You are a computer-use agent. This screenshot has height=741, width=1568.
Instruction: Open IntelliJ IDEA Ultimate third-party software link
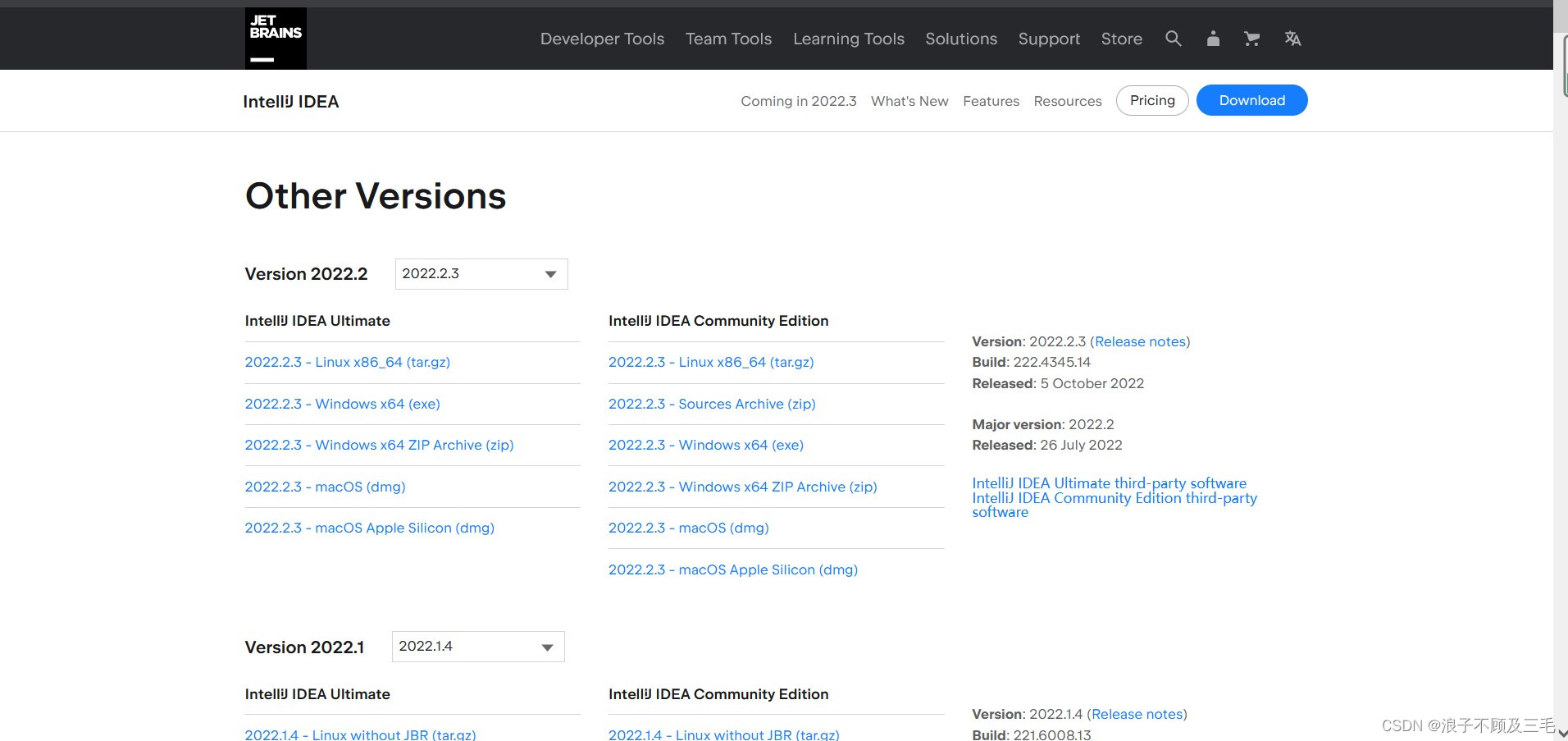pos(1109,483)
